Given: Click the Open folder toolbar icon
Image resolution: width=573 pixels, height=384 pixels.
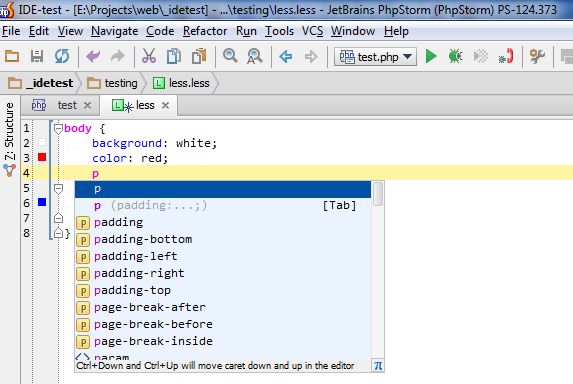Looking at the screenshot, I should [x=12, y=56].
